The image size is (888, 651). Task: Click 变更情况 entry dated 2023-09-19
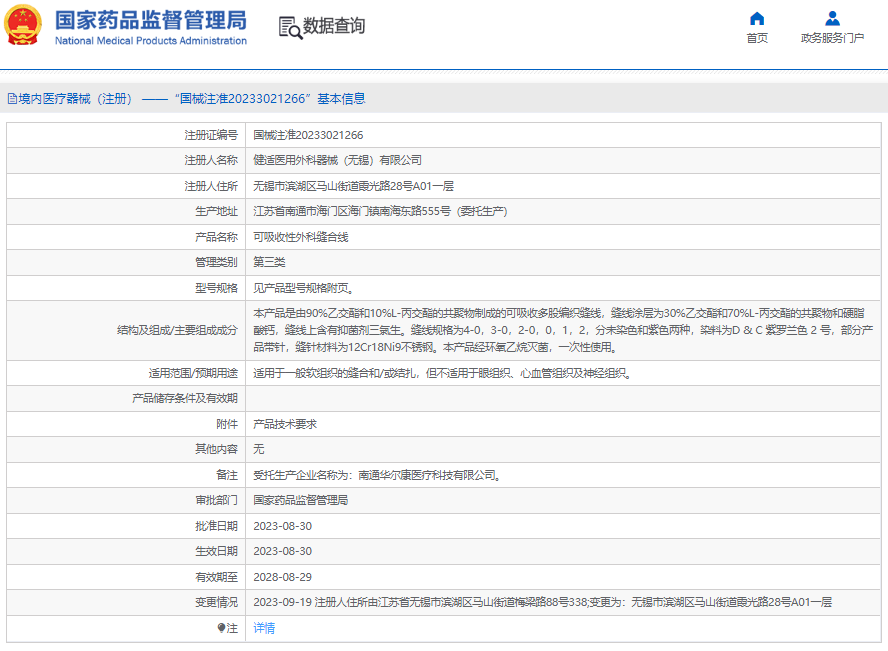click(x=543, y=602)
